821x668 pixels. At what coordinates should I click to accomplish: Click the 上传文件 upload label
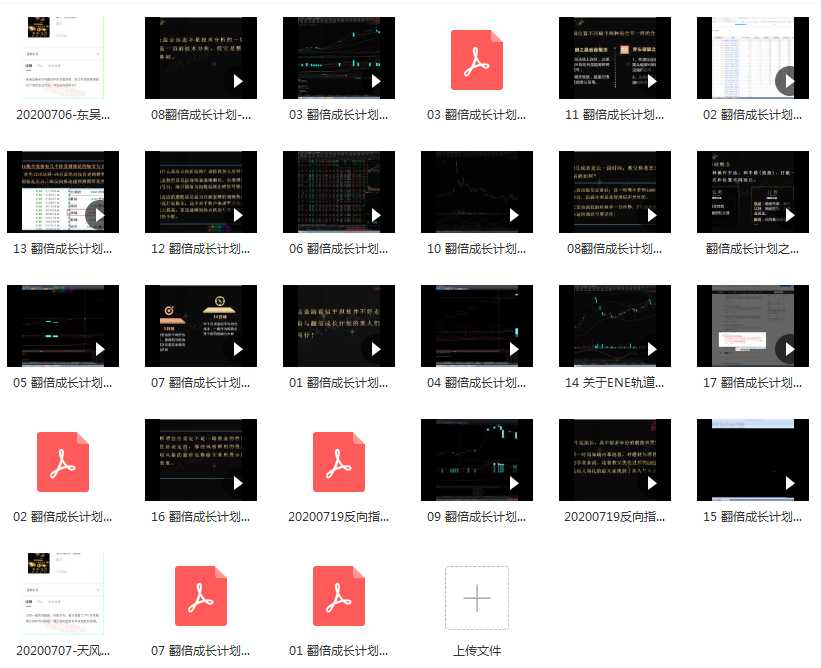tap(476, 651)
